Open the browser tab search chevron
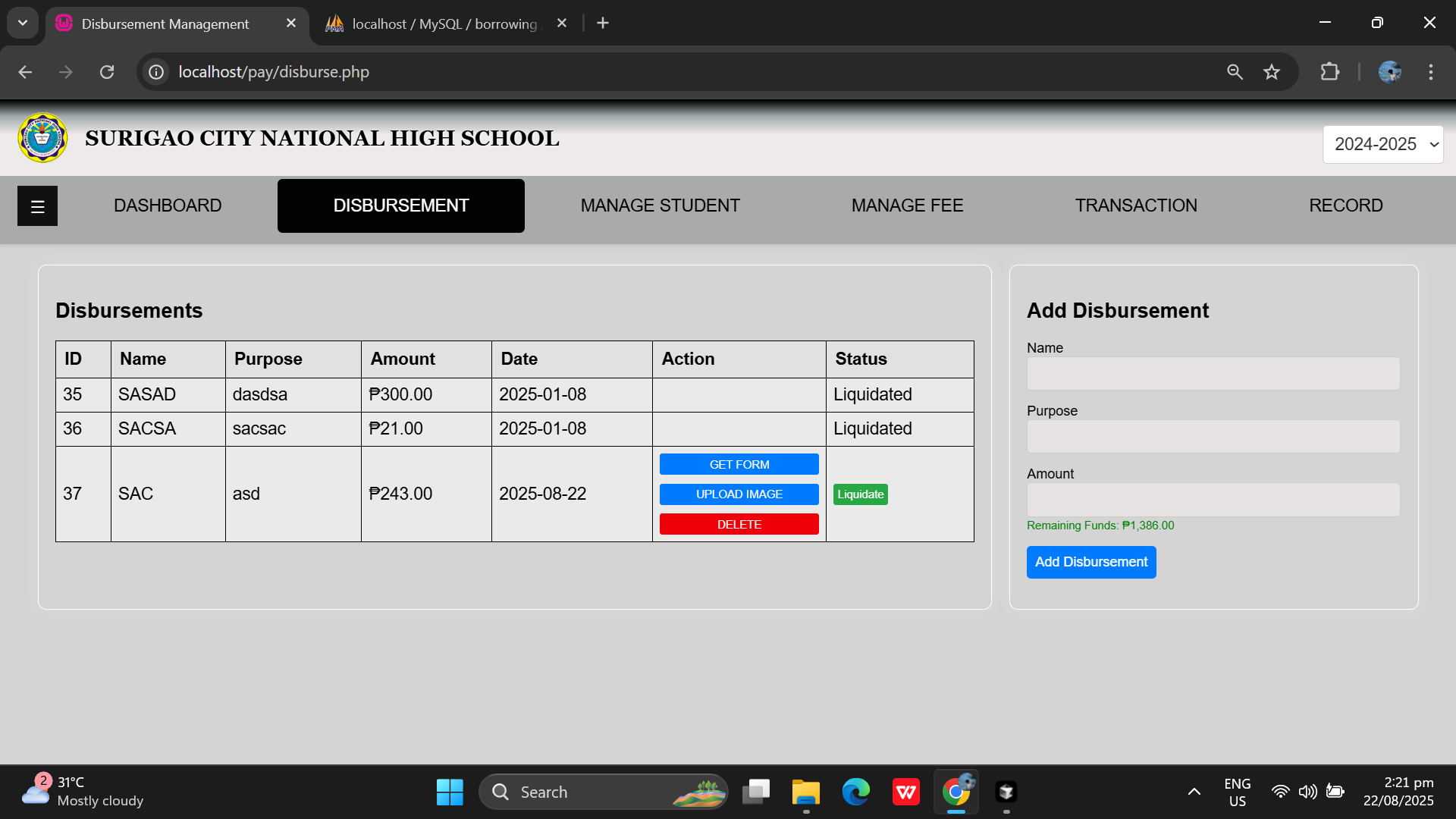Screen dimensions: 1456x819 pos(22,22)
